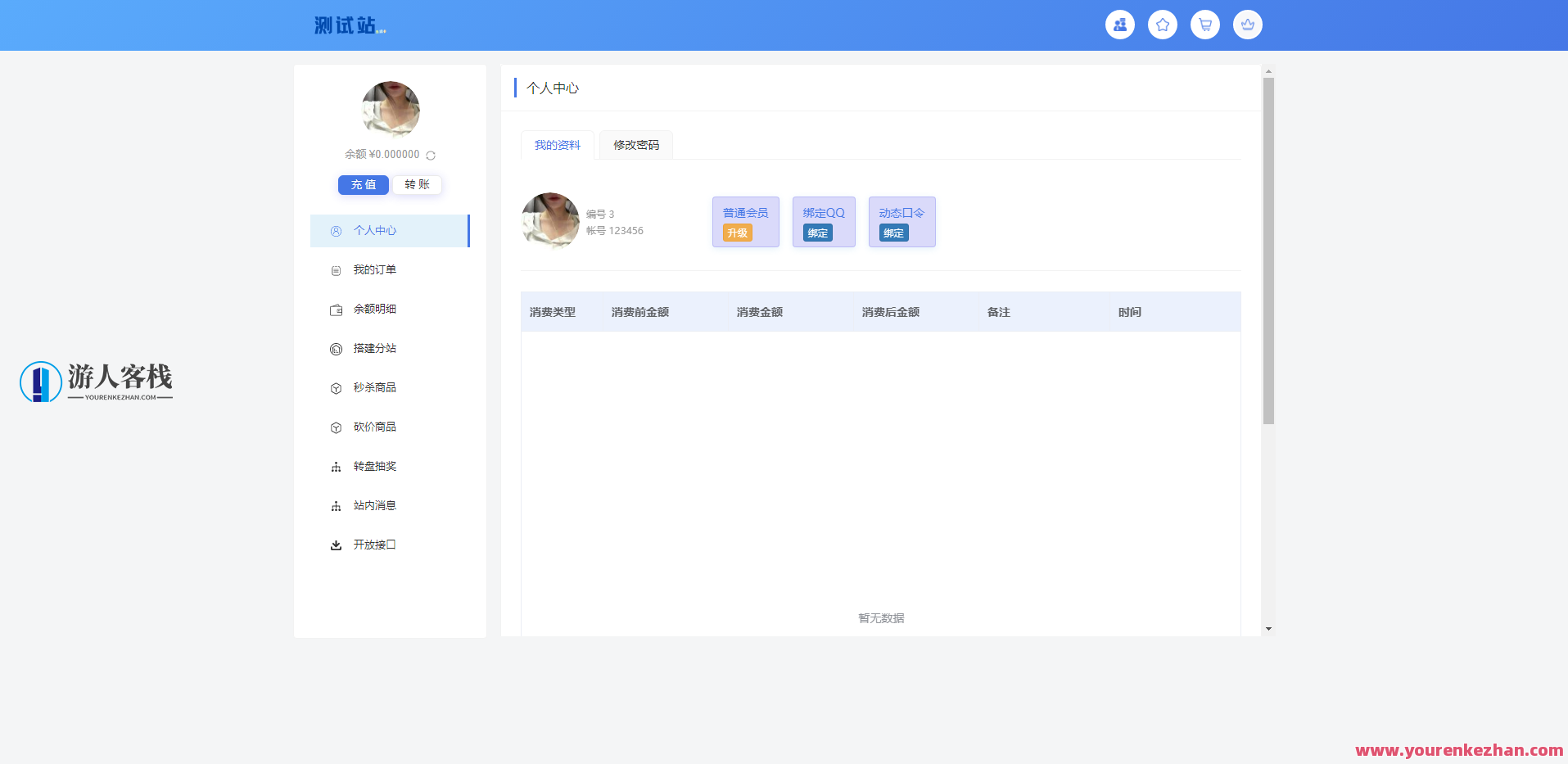
Task: Select the 站内消息 sidebar entry
Action: pos(373,505)
